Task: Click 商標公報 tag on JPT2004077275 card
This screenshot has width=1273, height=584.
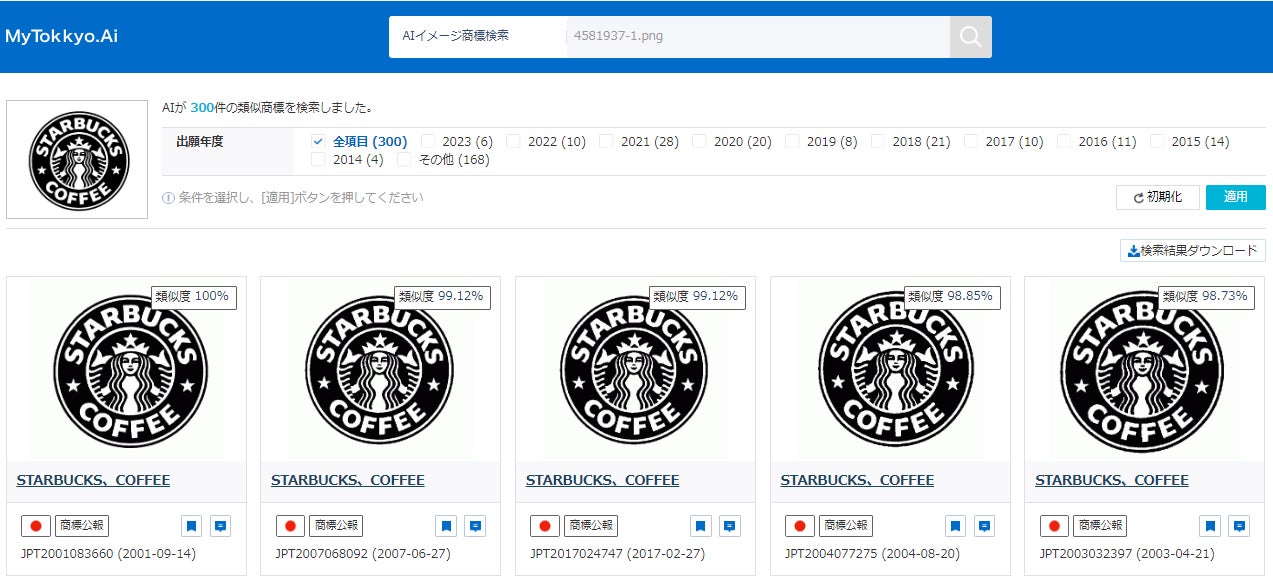Action: pyautogui.click(x=846, y=525)
